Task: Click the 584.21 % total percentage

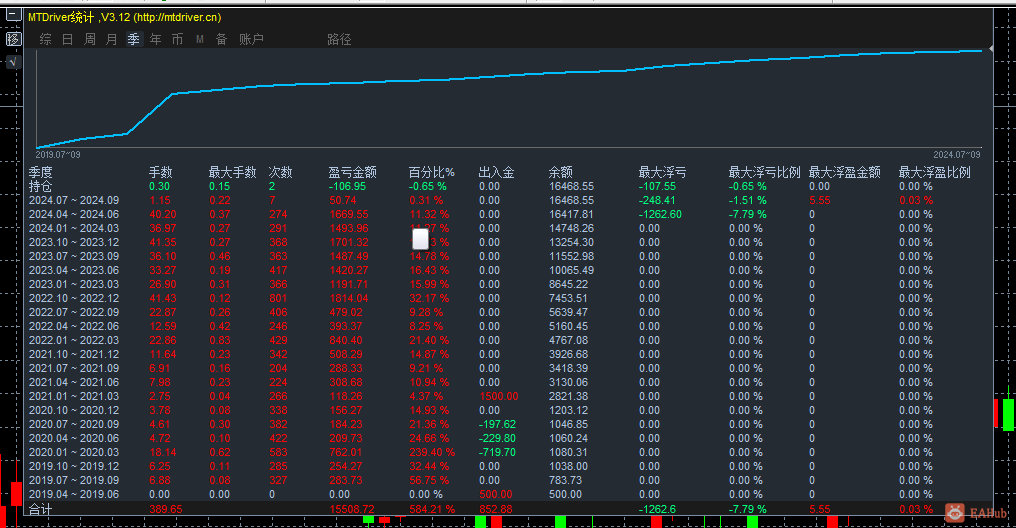Action: click(432, 509)
